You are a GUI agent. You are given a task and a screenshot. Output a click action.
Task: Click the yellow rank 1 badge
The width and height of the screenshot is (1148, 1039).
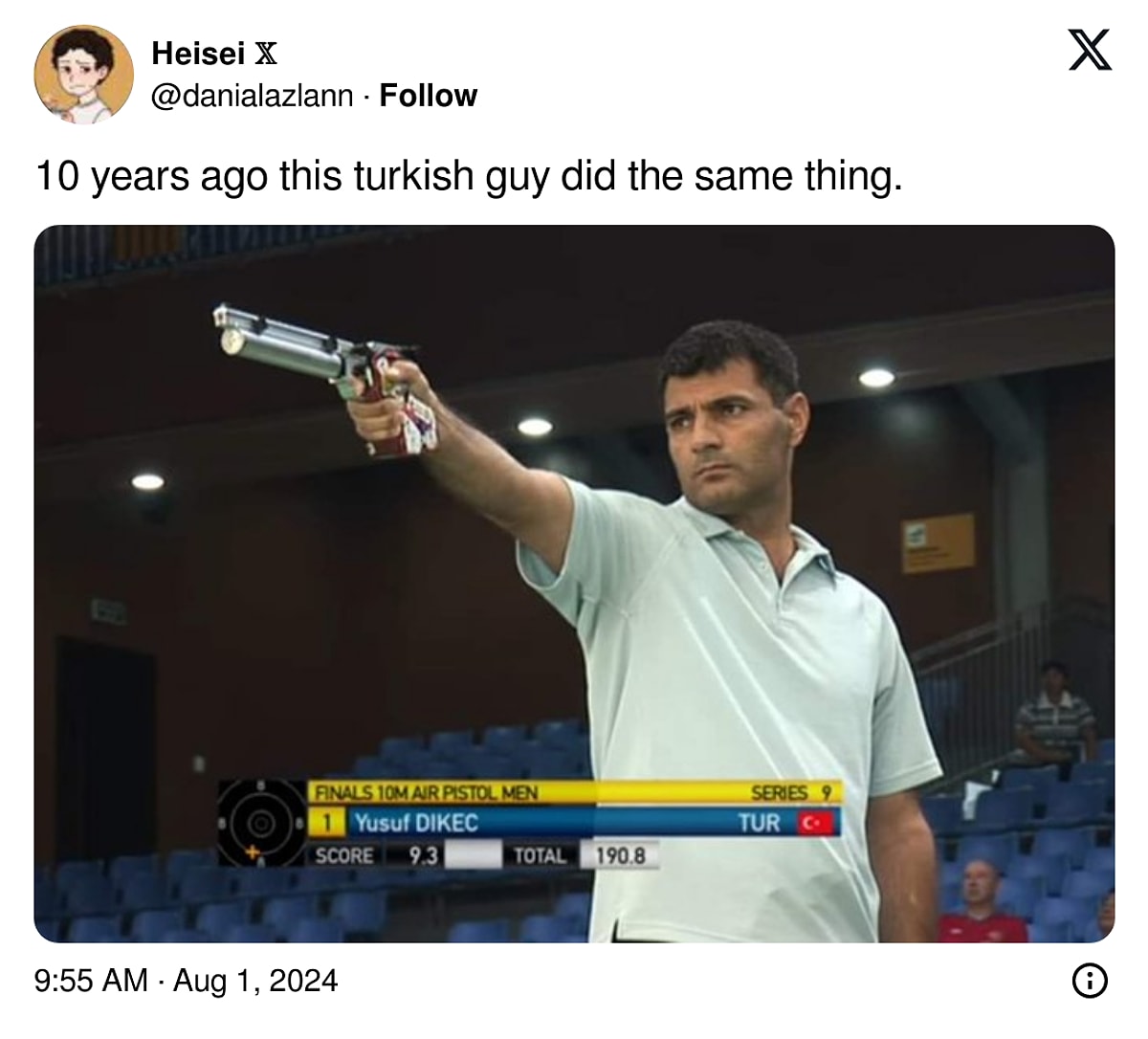click(x=327, y=823)
